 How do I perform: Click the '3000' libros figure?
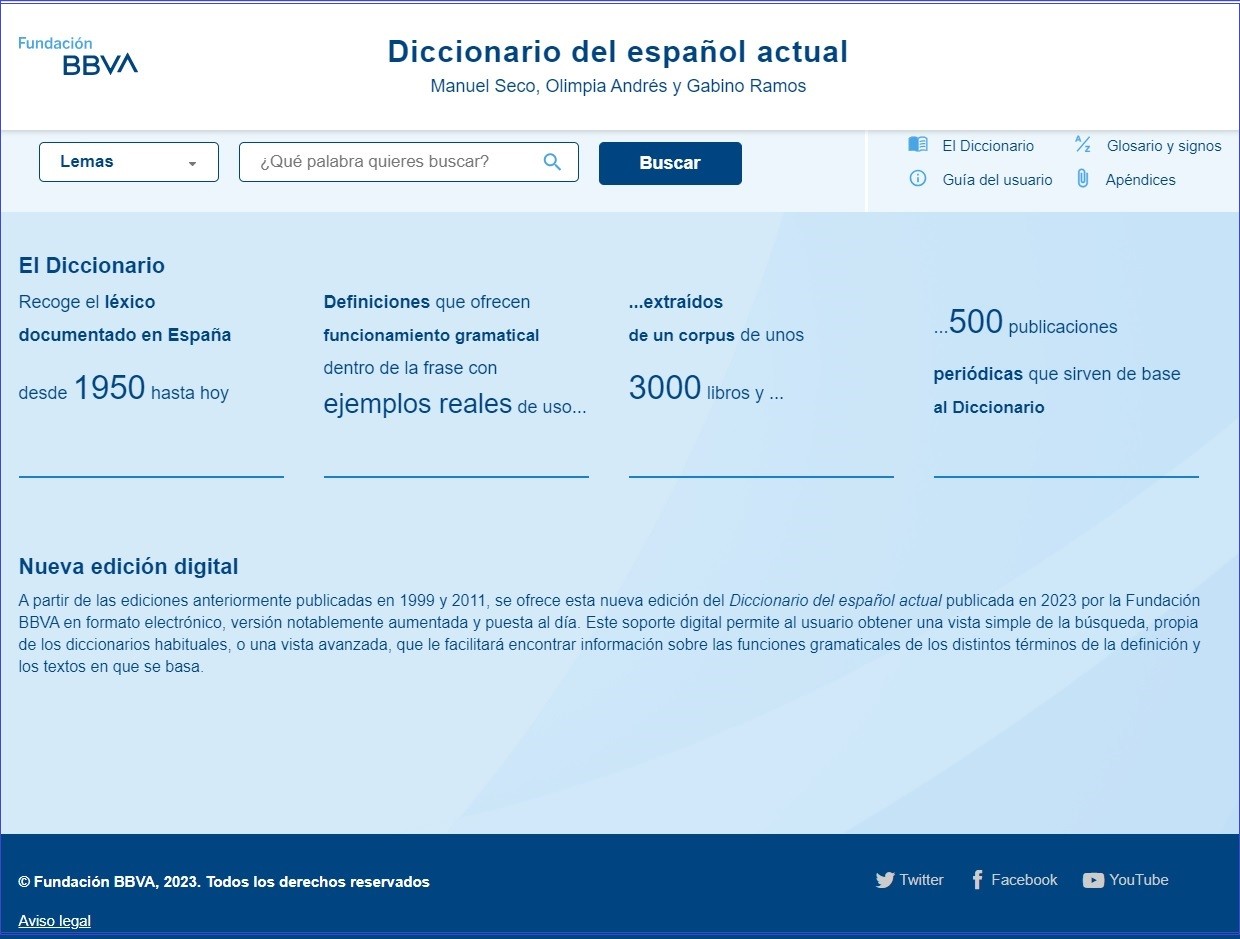tap(665, 387)
